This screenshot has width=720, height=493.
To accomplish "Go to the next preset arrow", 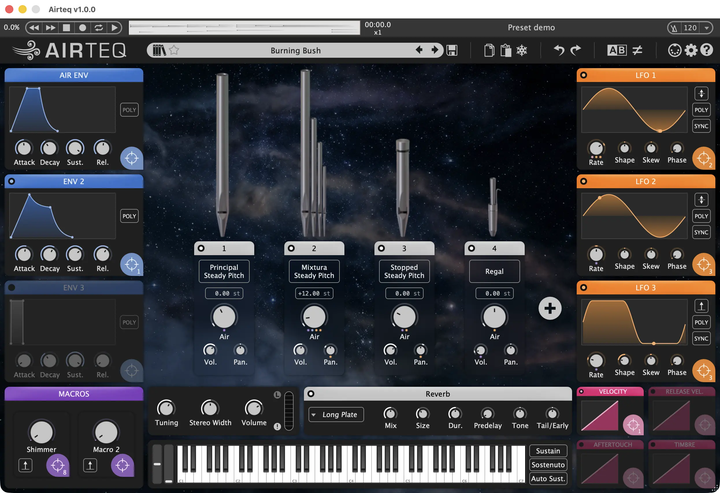I will [434, 50].
